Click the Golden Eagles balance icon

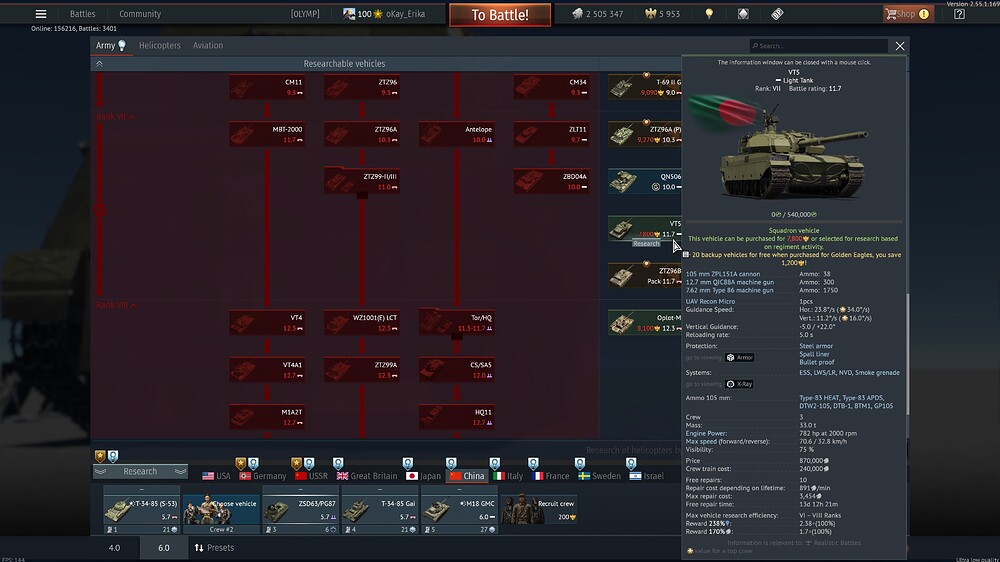point(651,14)
